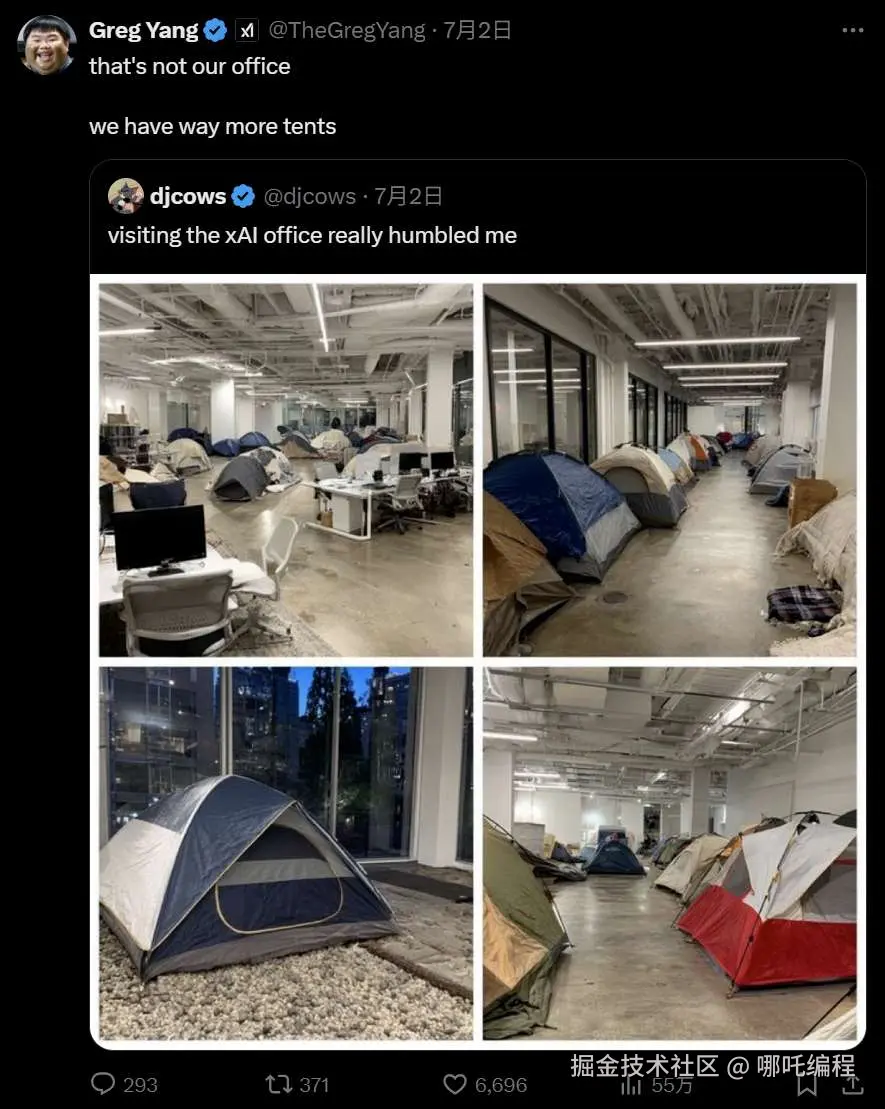885x1109 pixels.
Task: Open the three-dot more options menu
Action: (852, 30)
